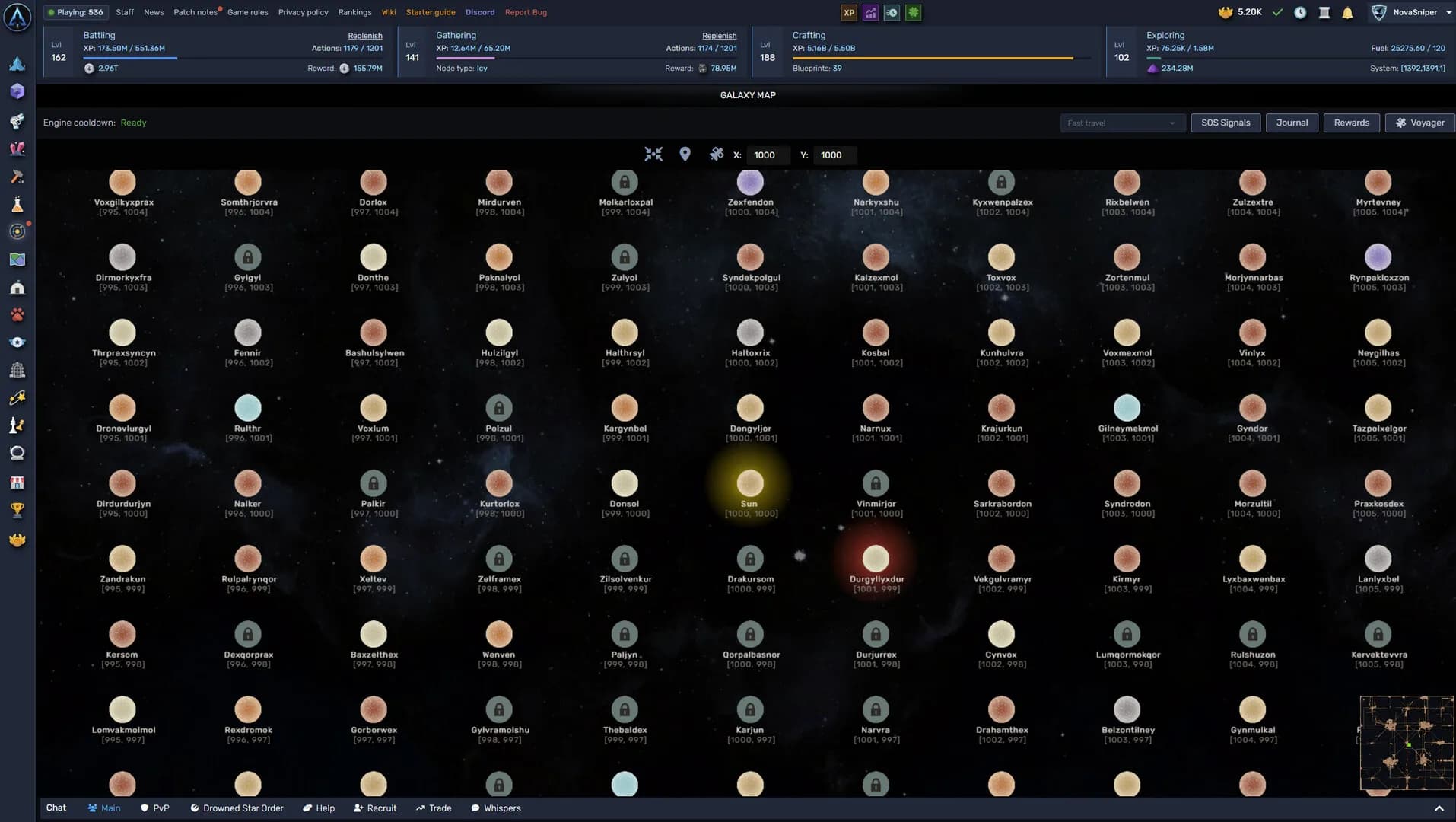Open SOS Signals
The image size is (1456, 822).
click(x=1226, y=123)
